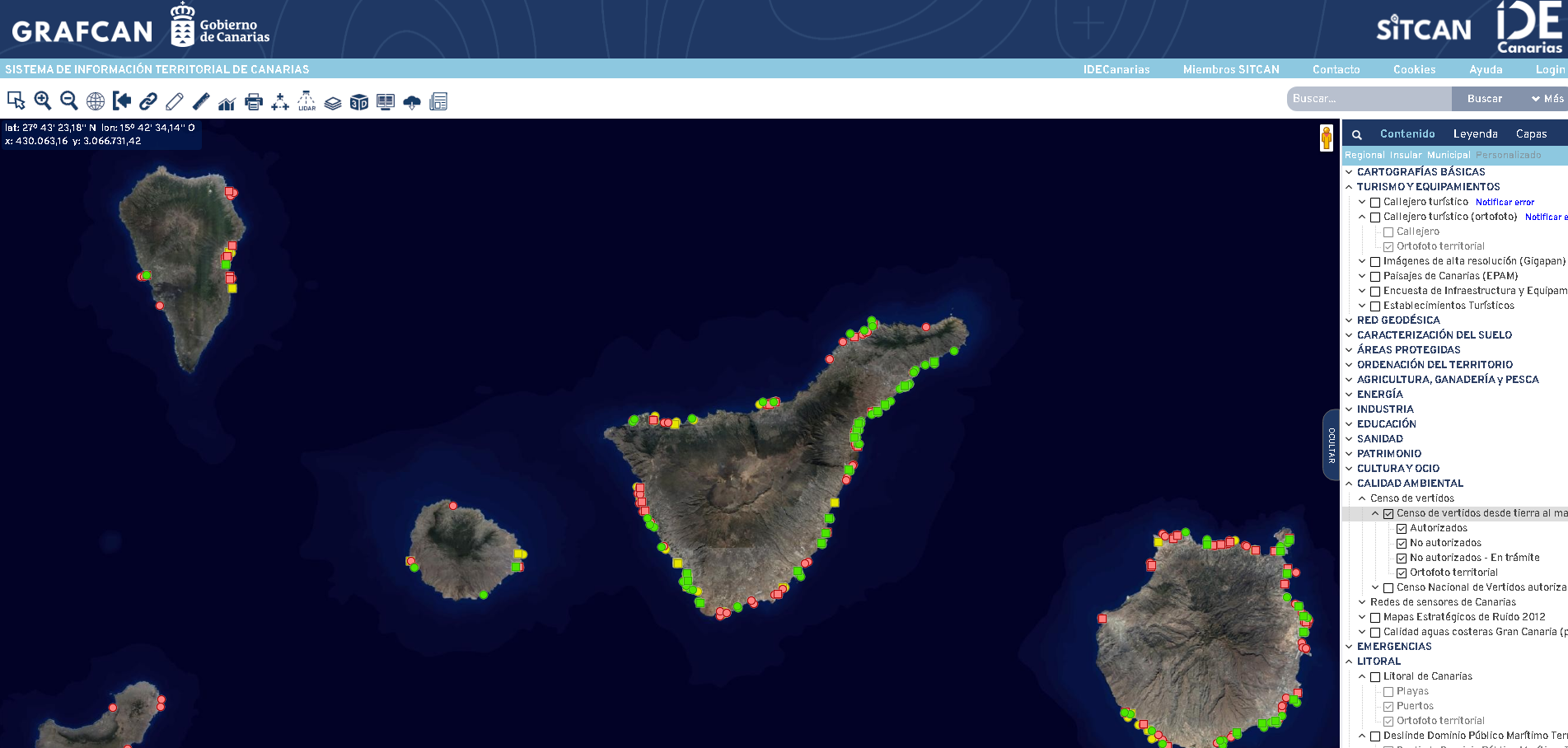Viewport: 1568px width, 748px height.
Task: Click the zoom out magnifier tool
Action: [69, 101]
